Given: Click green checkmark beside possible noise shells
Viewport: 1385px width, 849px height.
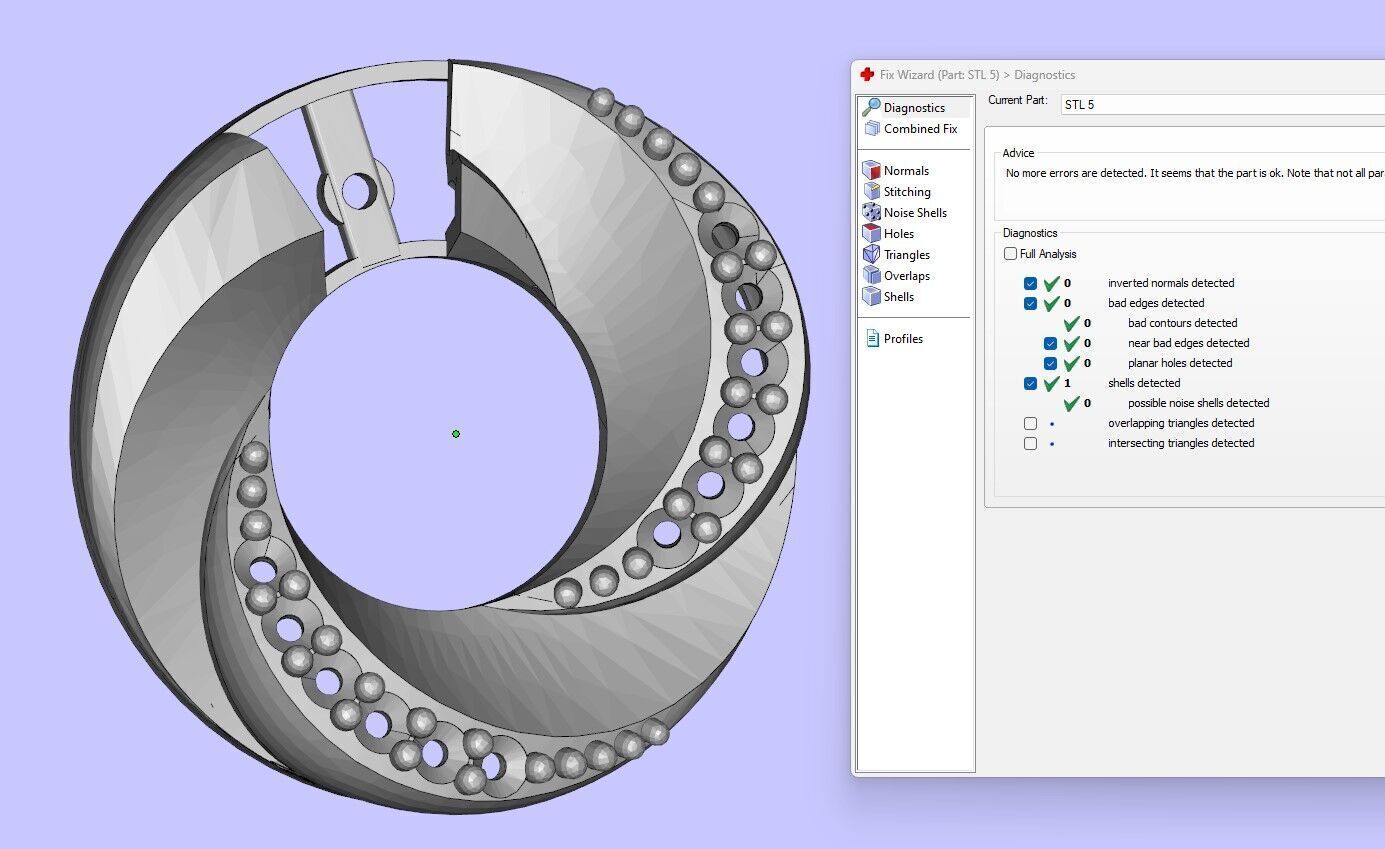Looking at the screenshot, I should 1071,403.
